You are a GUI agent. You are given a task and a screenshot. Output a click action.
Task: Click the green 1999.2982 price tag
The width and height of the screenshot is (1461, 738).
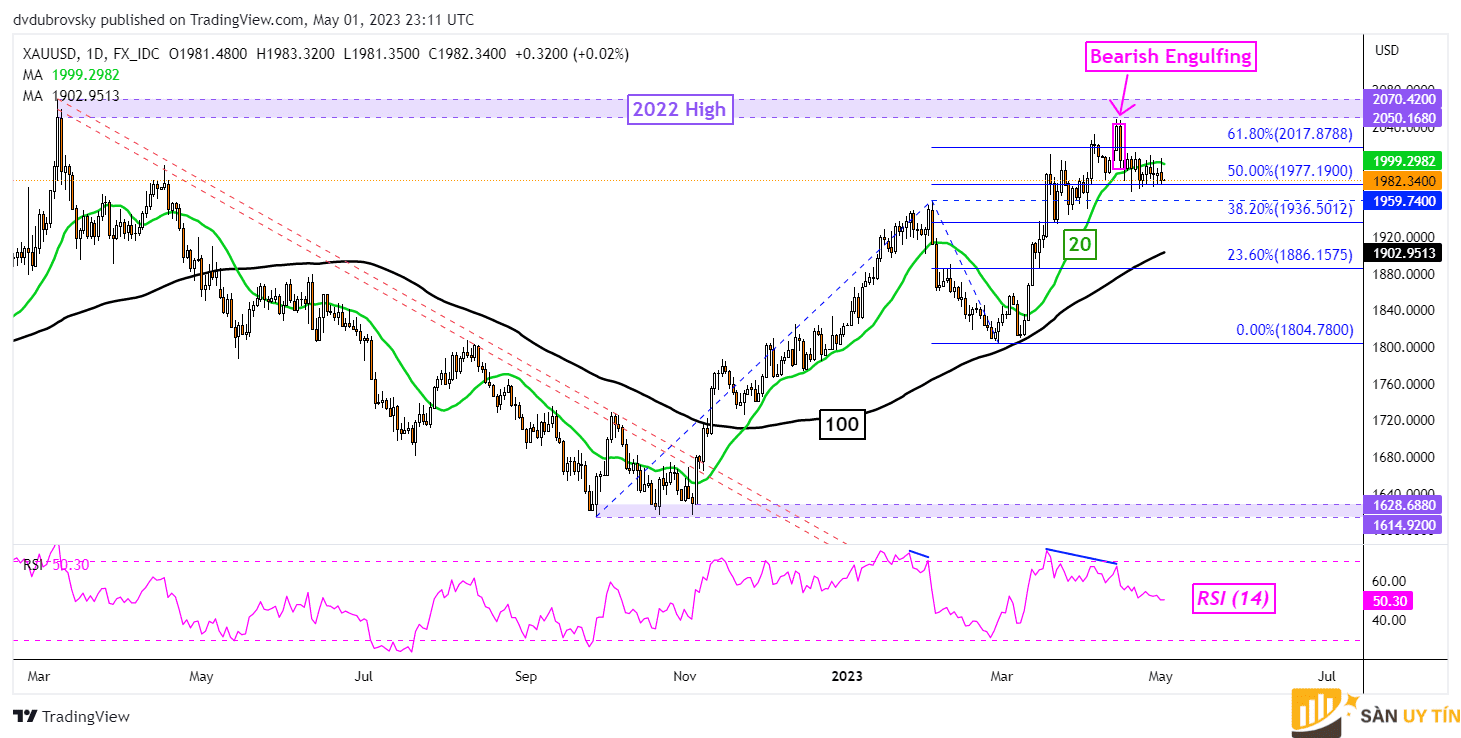coord(1405,161)
